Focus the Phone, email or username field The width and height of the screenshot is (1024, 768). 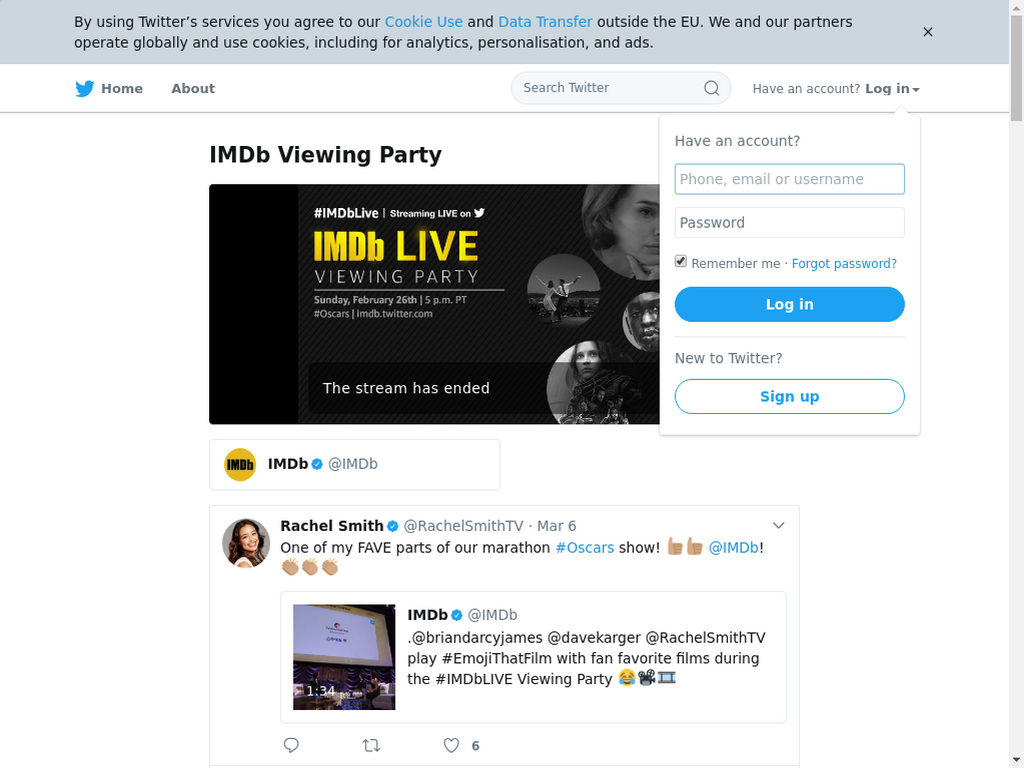[790, 179]
